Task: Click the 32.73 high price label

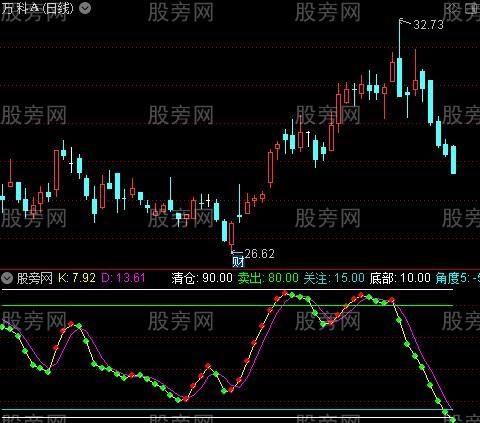Action: pyautogui.click(x=428, y=25)
